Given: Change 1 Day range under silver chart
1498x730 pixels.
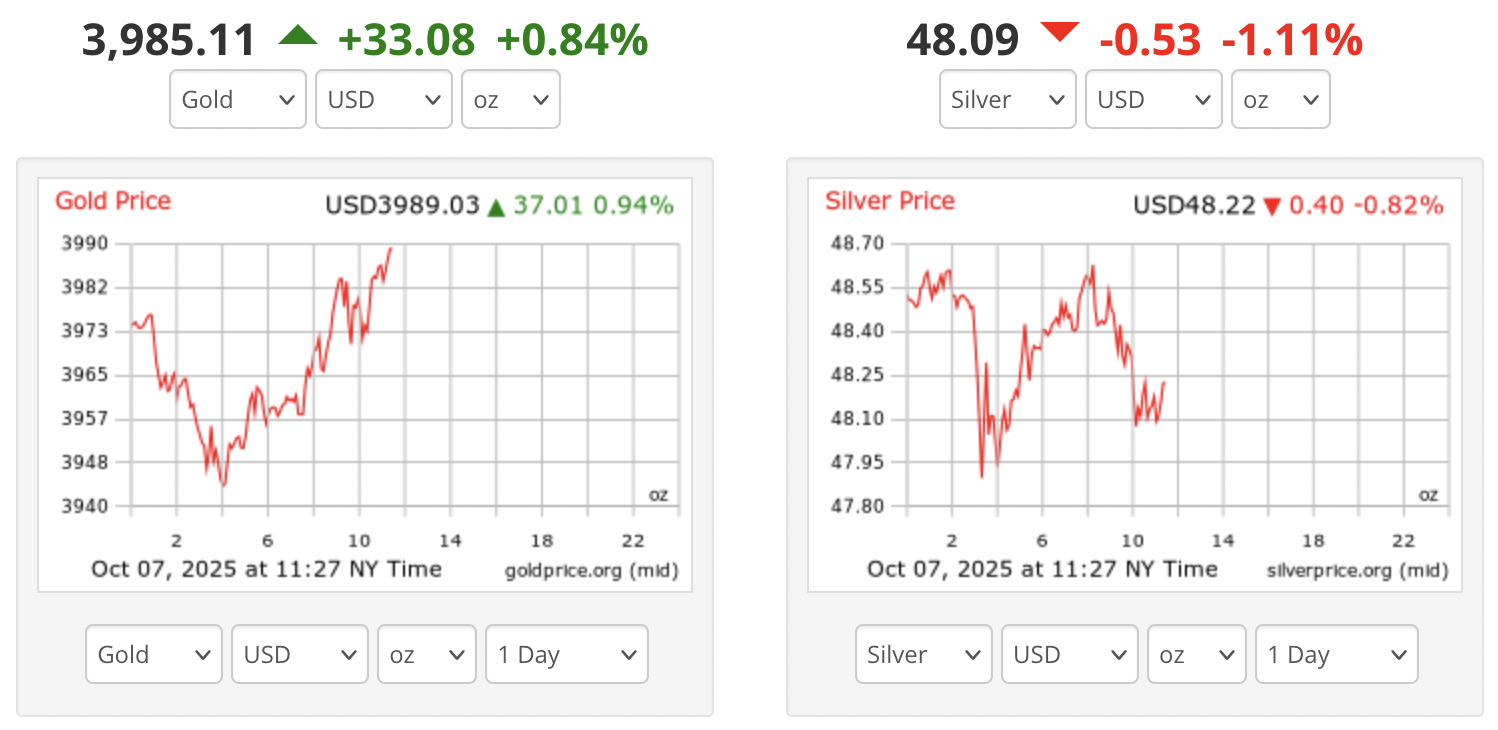Looking at the screenshot, I should pos(1337,654).
